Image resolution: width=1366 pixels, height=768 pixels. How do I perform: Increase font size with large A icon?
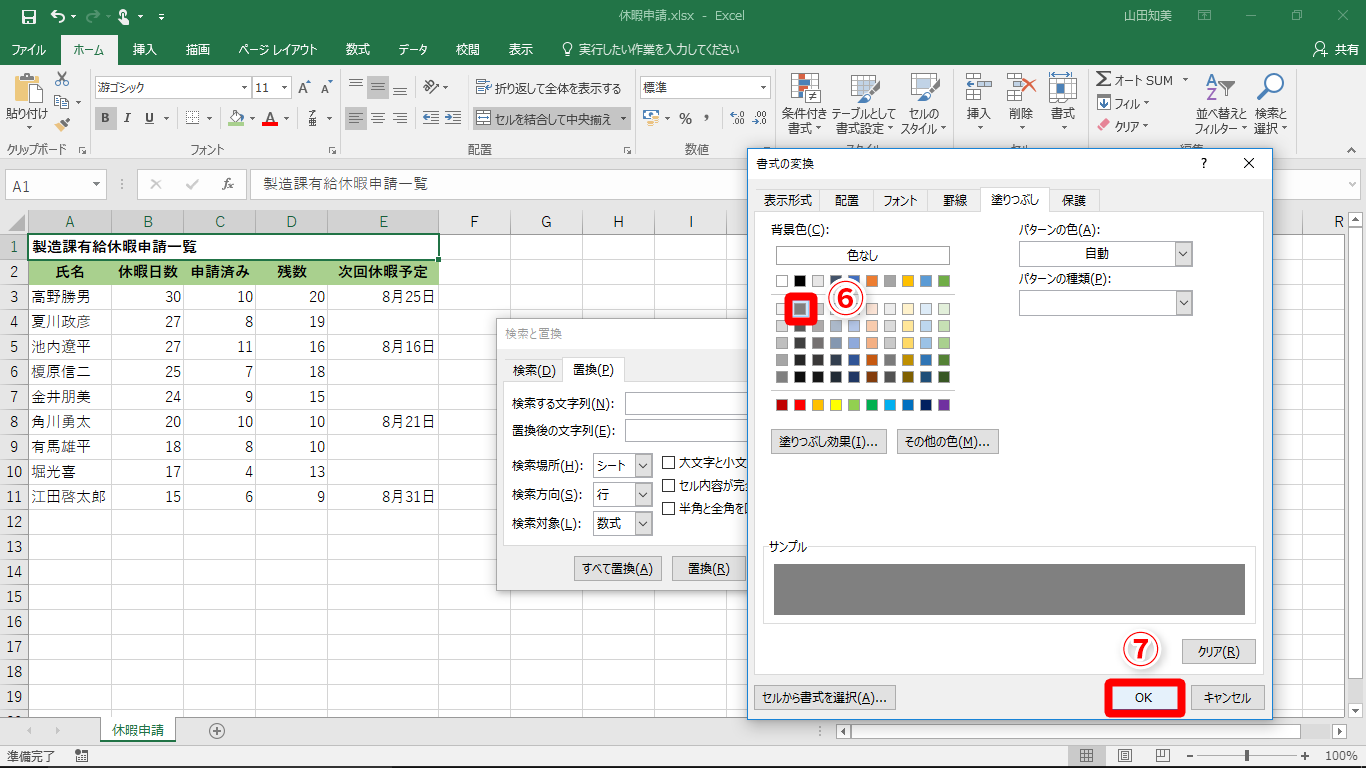(304, 88)
